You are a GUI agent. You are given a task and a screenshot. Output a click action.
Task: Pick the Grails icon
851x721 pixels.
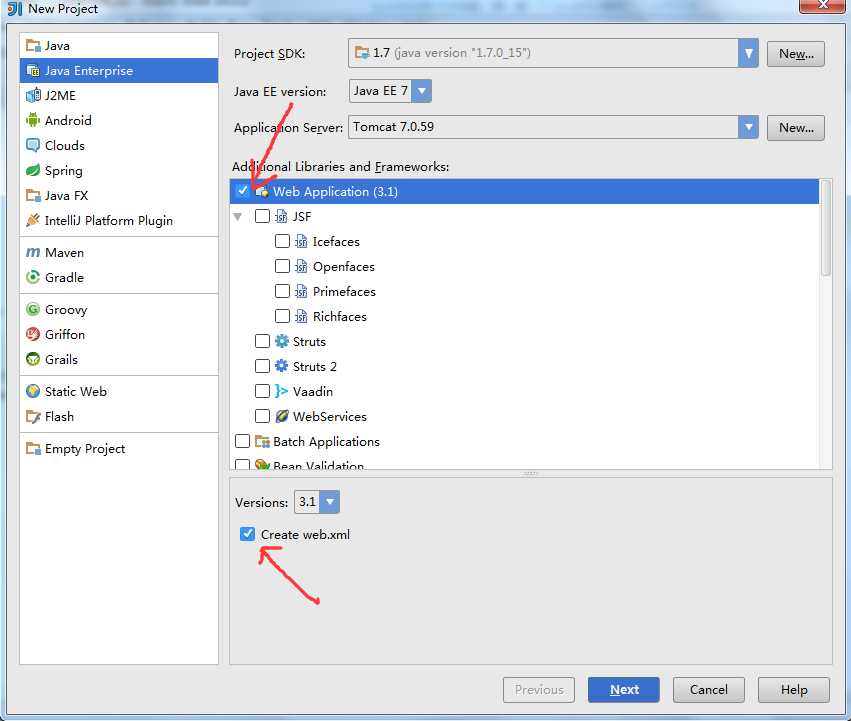33,359
